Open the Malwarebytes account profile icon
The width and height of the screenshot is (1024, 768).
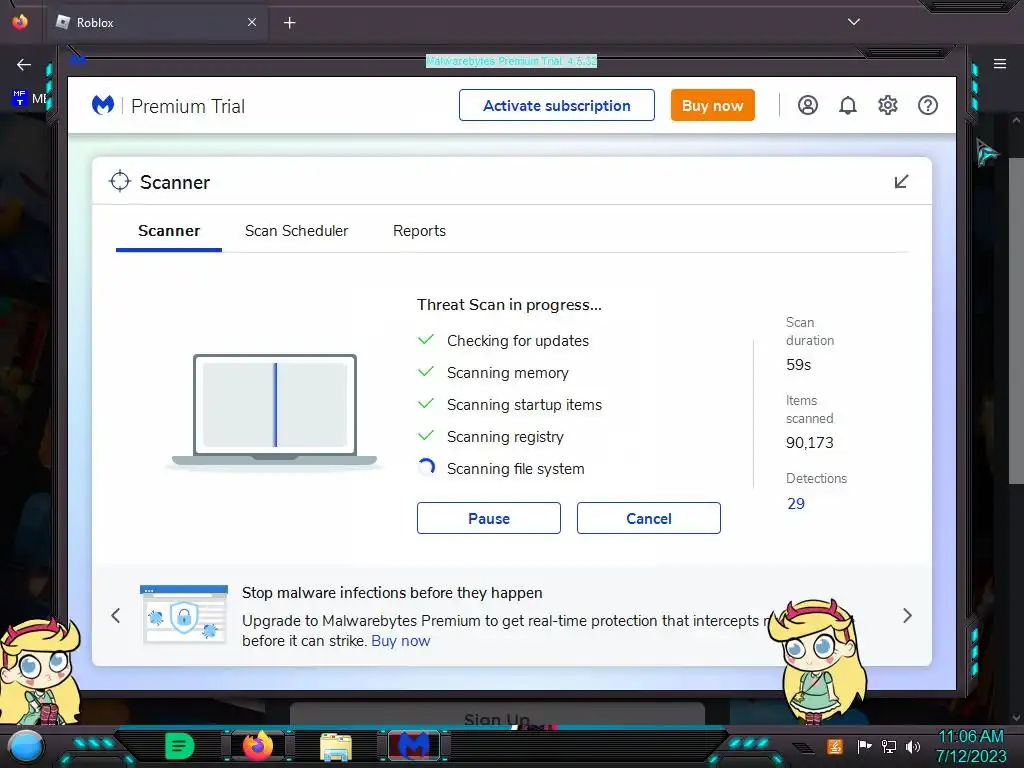pyautogui.click(x=807, y=105)
